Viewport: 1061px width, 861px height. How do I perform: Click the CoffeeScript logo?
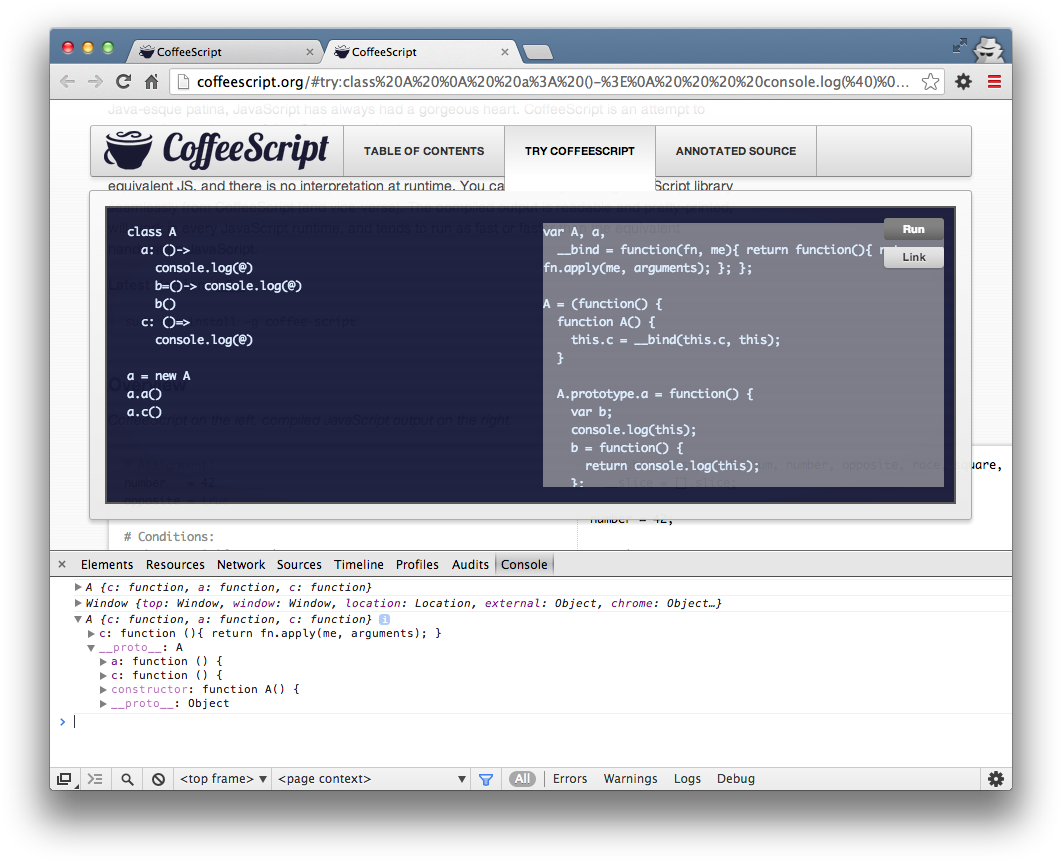(x=217, y=150)
